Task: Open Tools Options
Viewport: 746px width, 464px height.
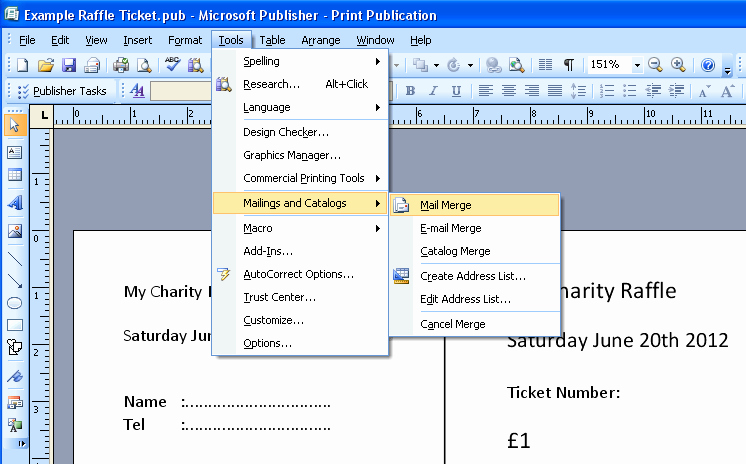Action: point(300,343)
